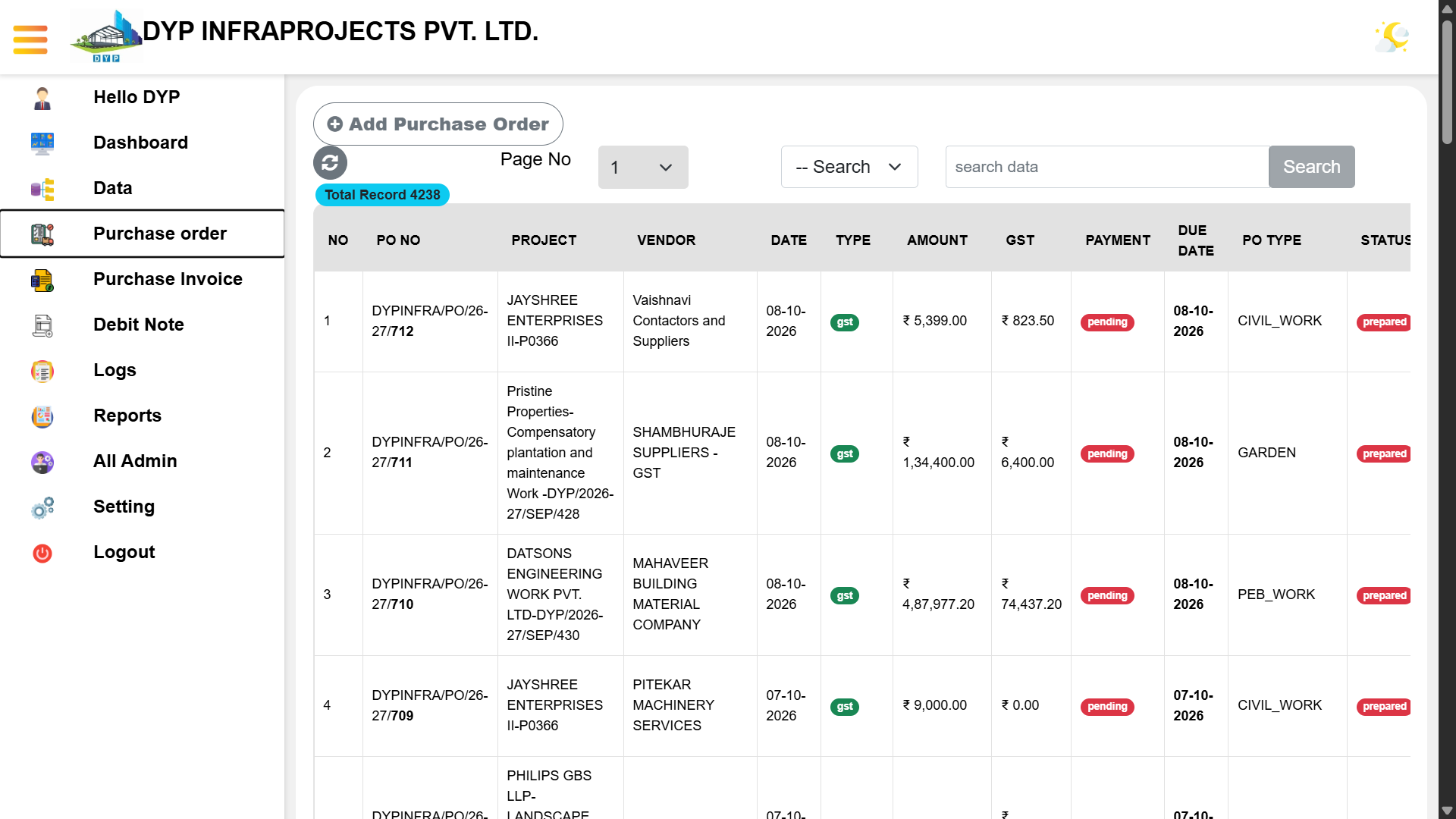Click the red Logout power icon
1456x819 pixels.
pos(42,553)
